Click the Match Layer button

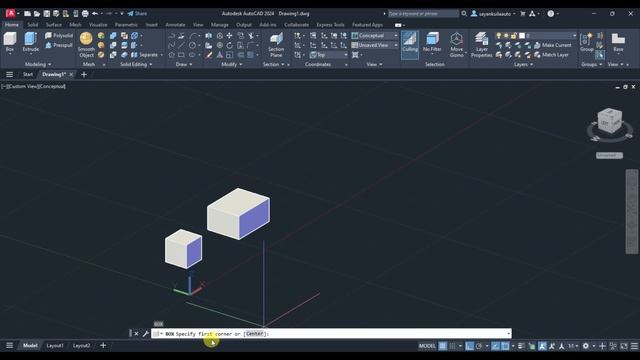[551, 55]
